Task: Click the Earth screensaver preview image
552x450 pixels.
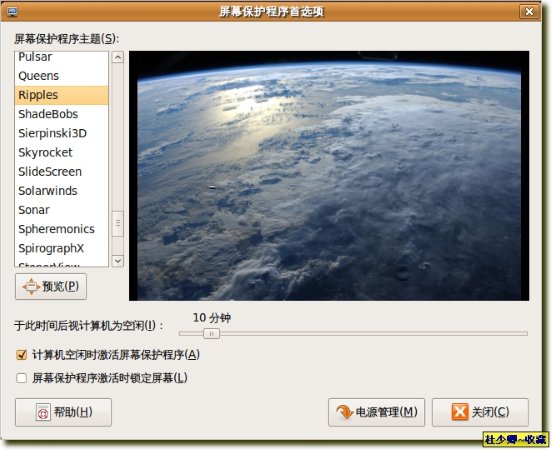Action: click(329, 176)
